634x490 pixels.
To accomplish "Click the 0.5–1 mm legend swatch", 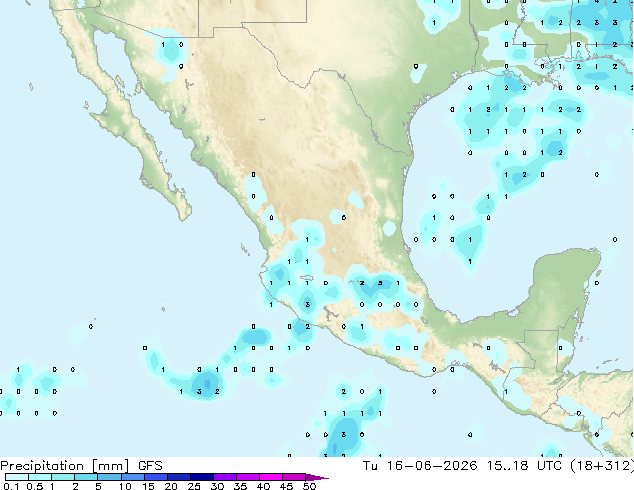I will click(x=40, y=477).
